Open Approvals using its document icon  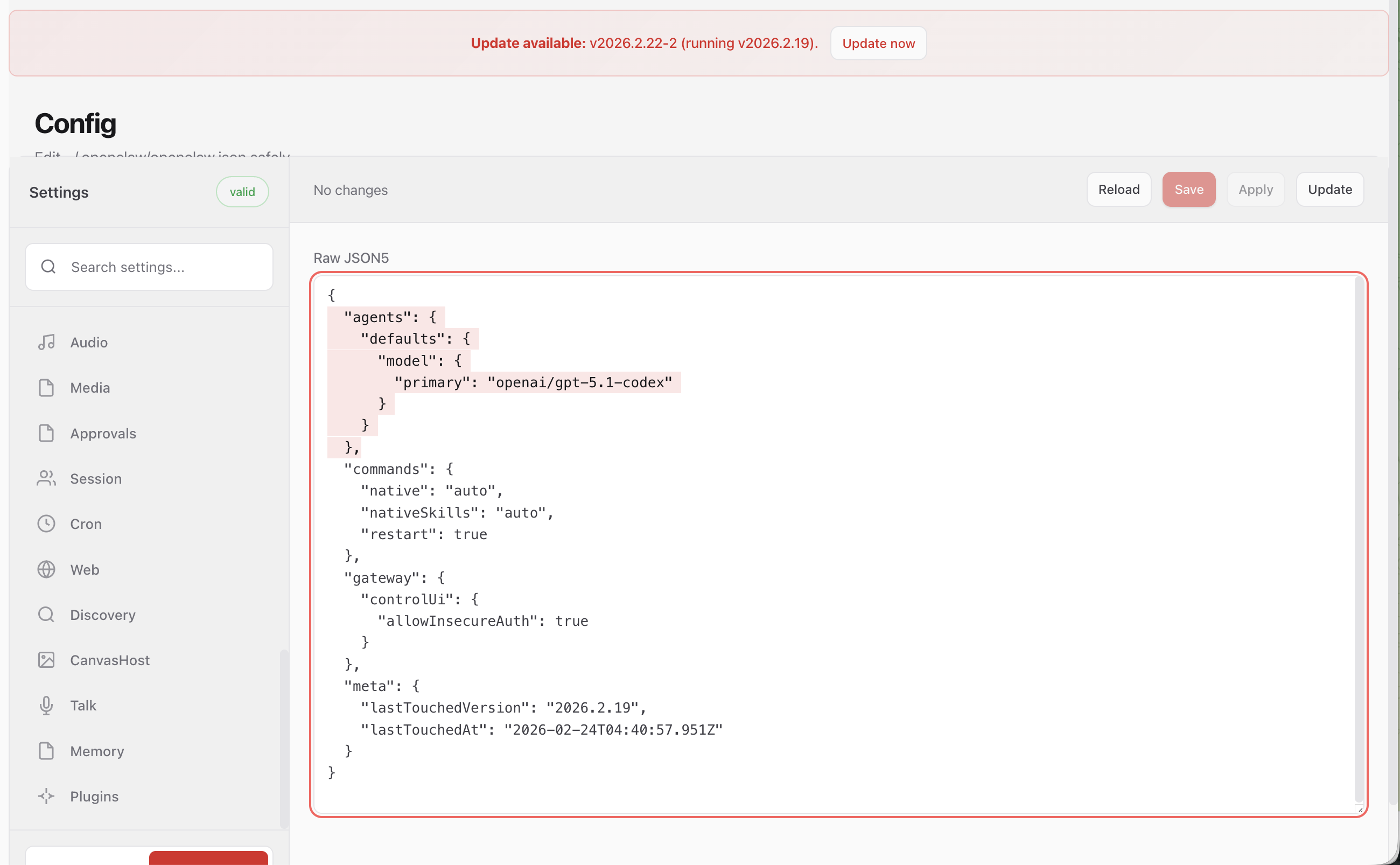pyautogui.click(x=46, y=433)
